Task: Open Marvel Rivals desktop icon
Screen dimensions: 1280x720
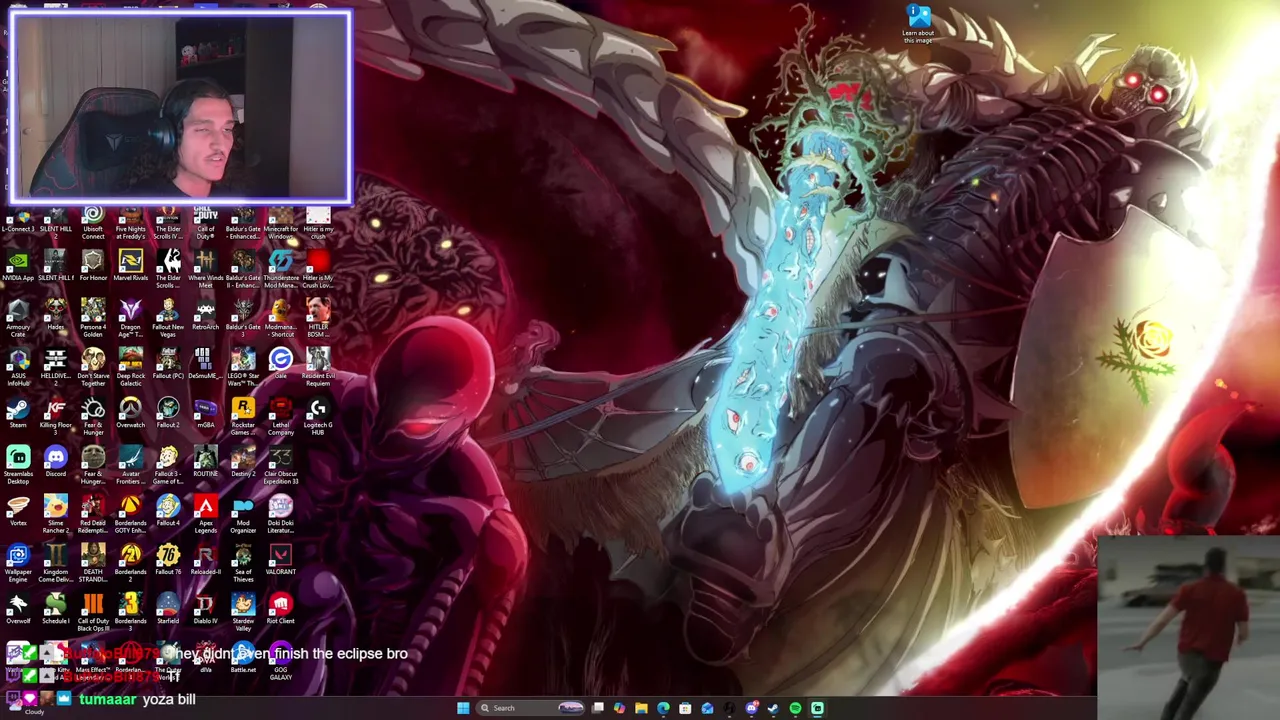Action: (x=130, y=267)
